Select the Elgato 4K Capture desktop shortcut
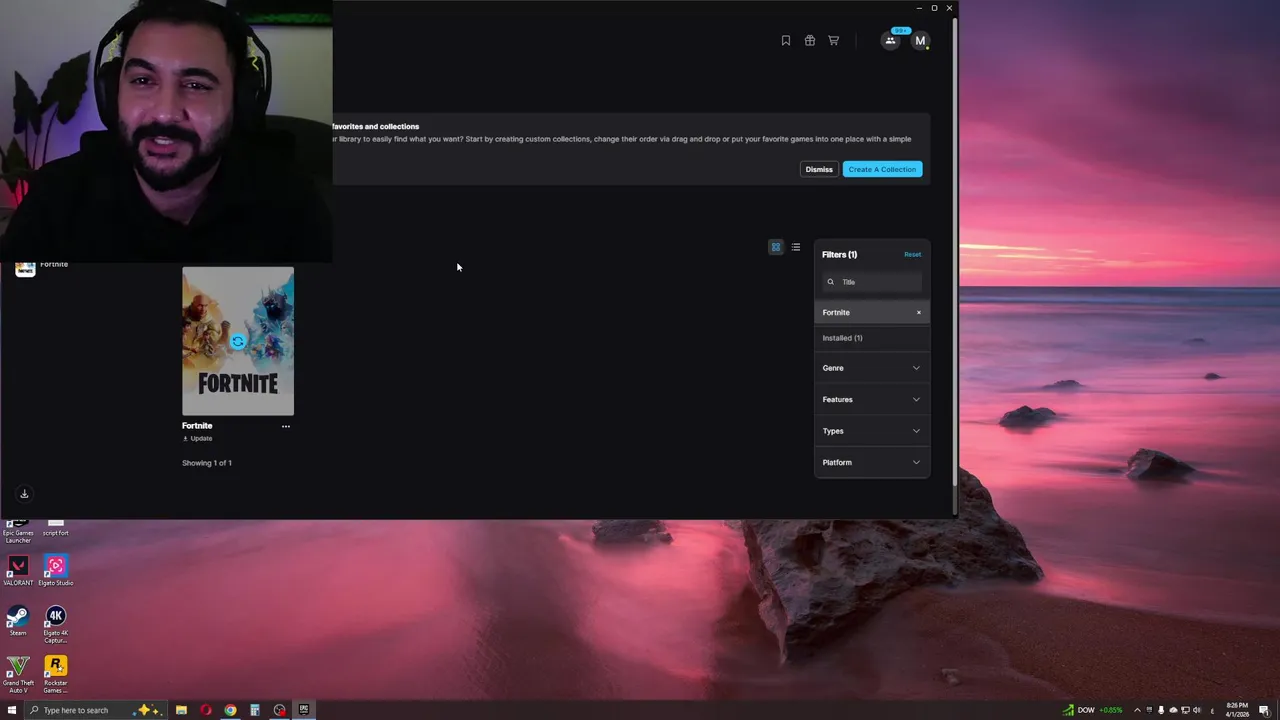The height and width of the screenshot is (720, 1280). 56,624
